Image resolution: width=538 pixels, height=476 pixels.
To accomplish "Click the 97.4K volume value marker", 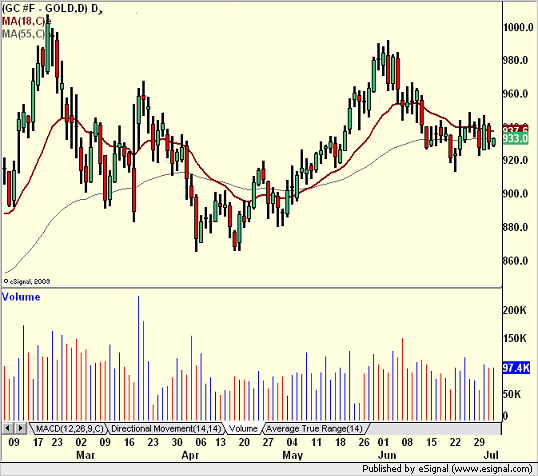I will pos(516,368).
